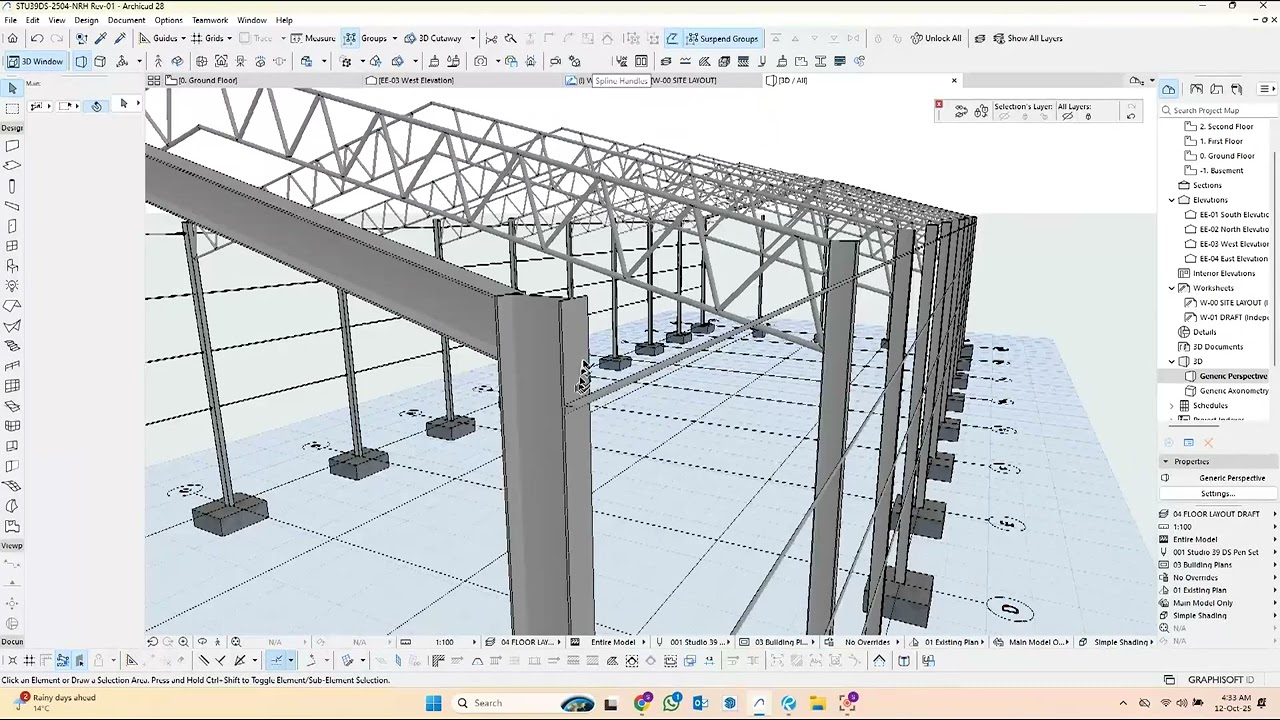Screen dimensions: 1280x720
Task: Click the Home icon in toolbar
Action: (12, 38)
